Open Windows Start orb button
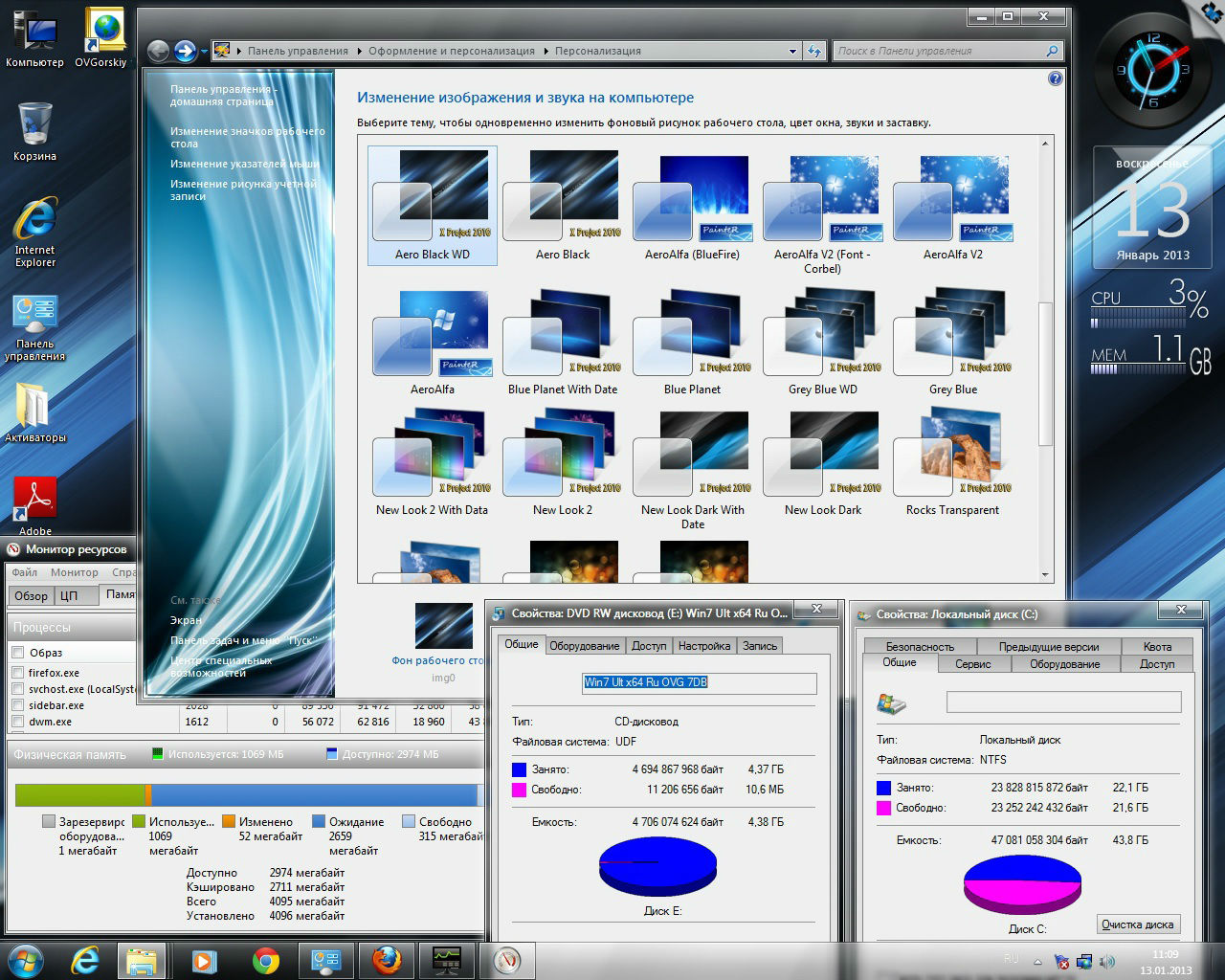The height and width of the screenshot is (980, 1225). [26, 960]
